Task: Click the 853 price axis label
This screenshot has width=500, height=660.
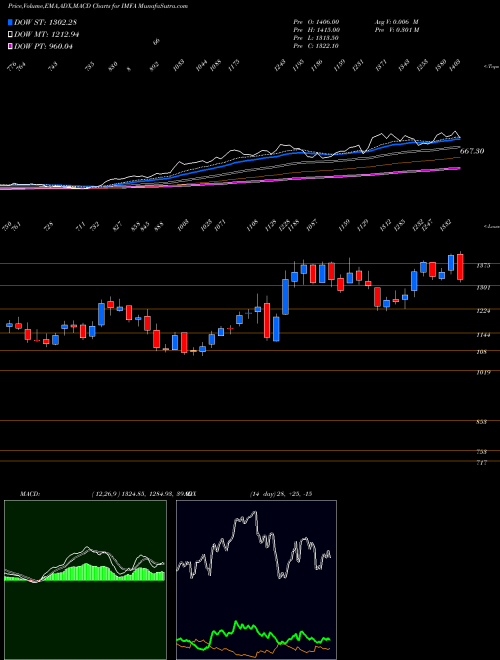Action: pyautogui.click(x=481, y=422)
